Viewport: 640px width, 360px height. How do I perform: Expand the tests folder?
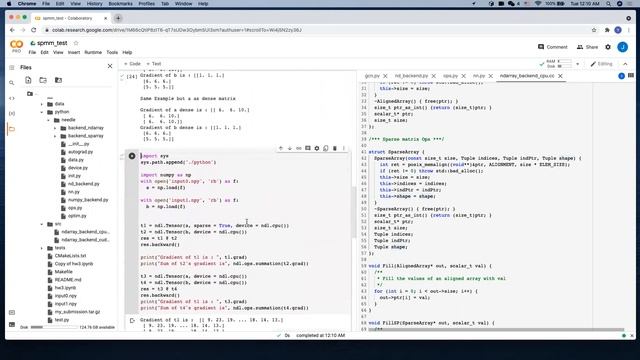42,248
